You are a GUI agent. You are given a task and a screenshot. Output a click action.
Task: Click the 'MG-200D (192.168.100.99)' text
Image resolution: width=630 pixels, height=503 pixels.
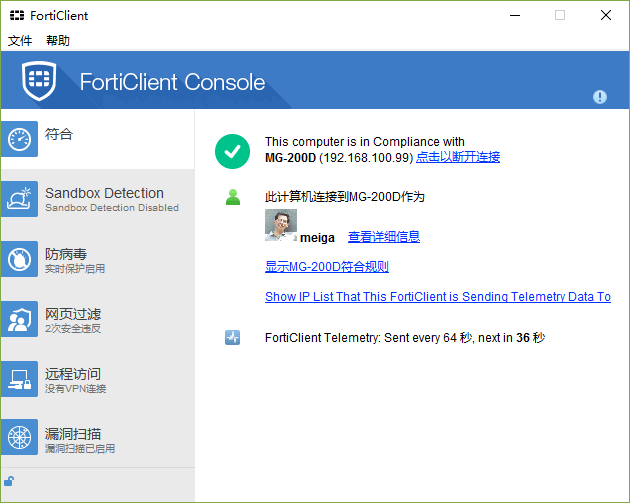pyautogui.click(x=339, y=157)
